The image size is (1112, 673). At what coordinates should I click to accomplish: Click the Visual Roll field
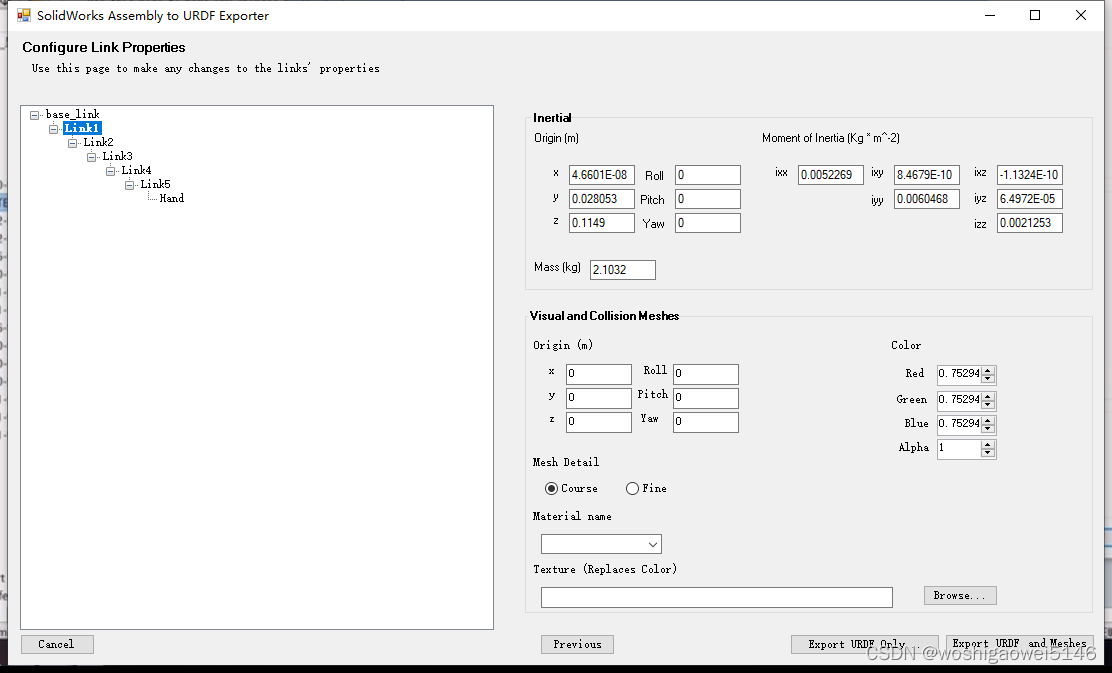tap(706, 374)
